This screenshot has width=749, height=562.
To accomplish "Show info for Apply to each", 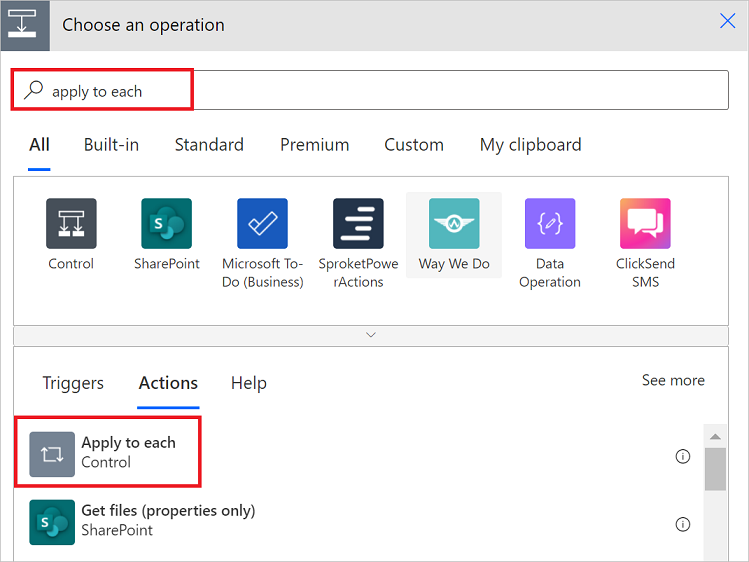I will point(683,456).
